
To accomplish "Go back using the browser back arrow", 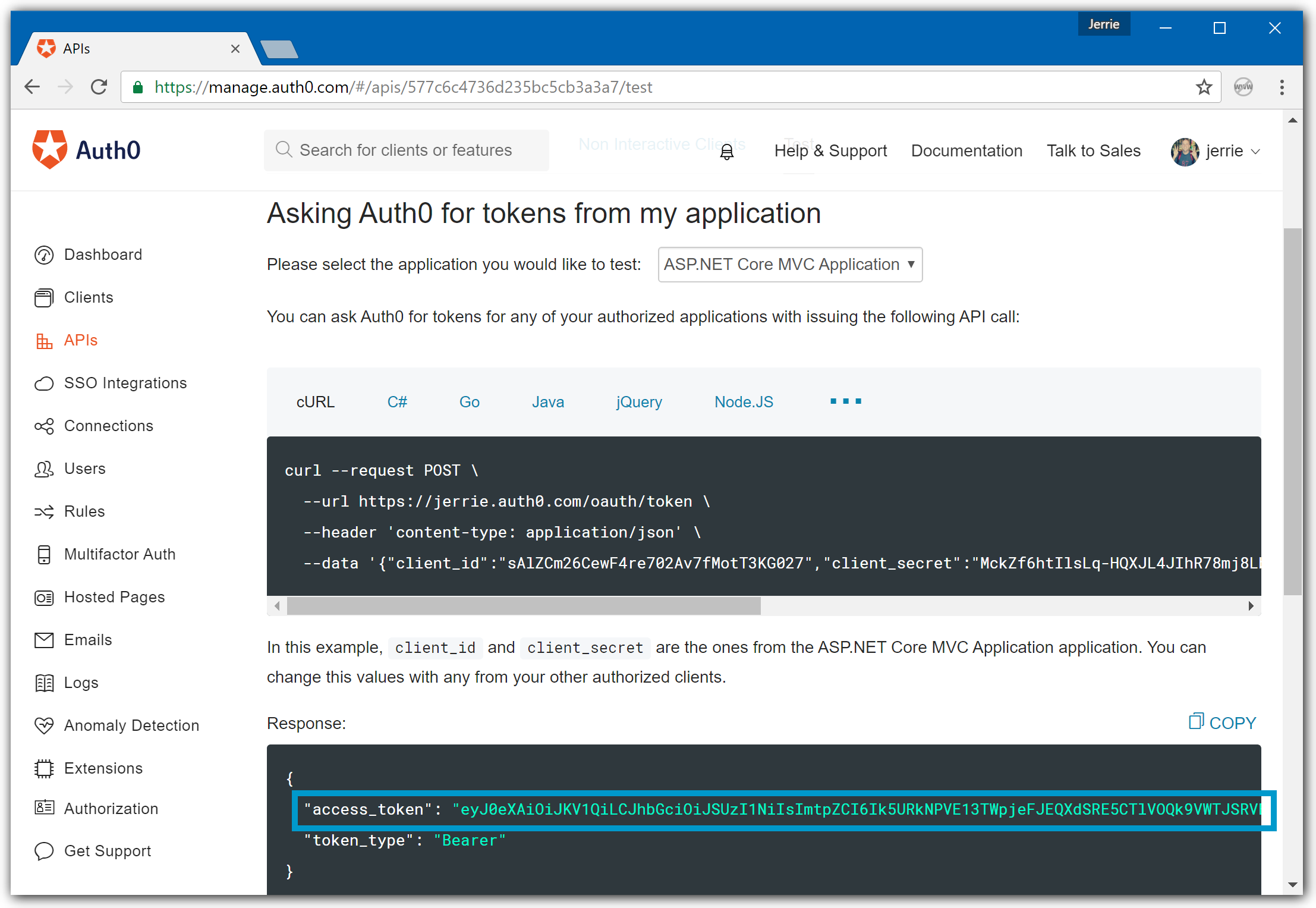I will tap(32, 87).
